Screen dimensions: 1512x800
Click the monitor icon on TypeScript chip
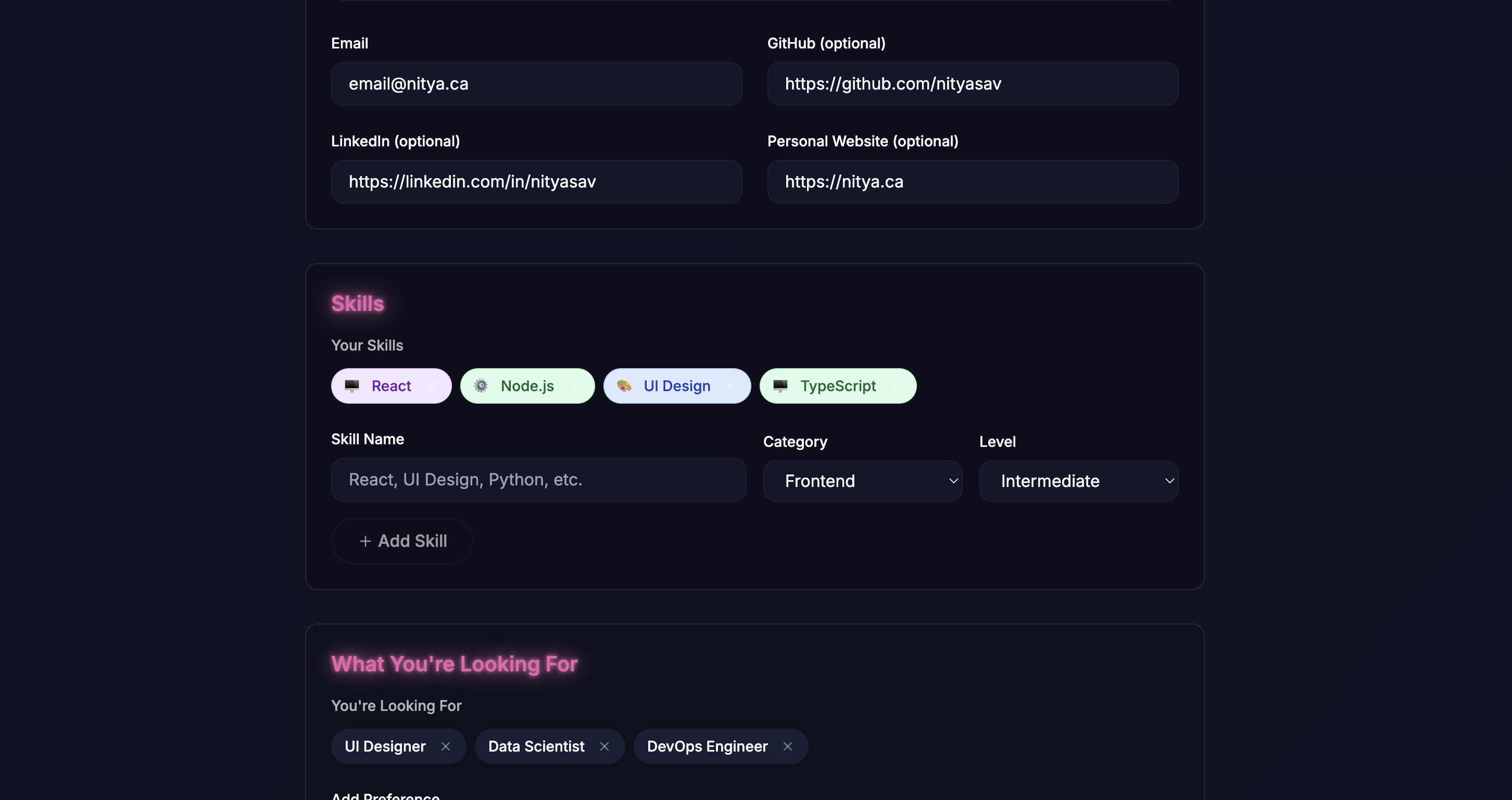point(780,385)
